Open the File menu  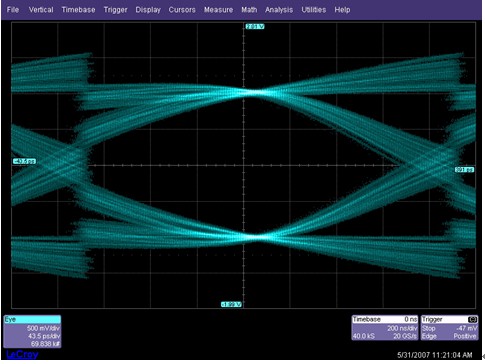point(13,10)
